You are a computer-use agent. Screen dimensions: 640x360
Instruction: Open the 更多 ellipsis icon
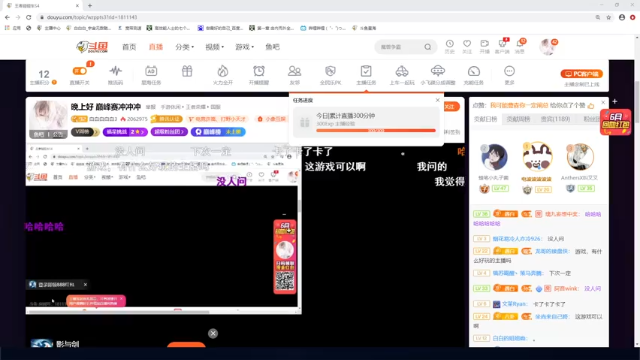[x=509, y=71]
